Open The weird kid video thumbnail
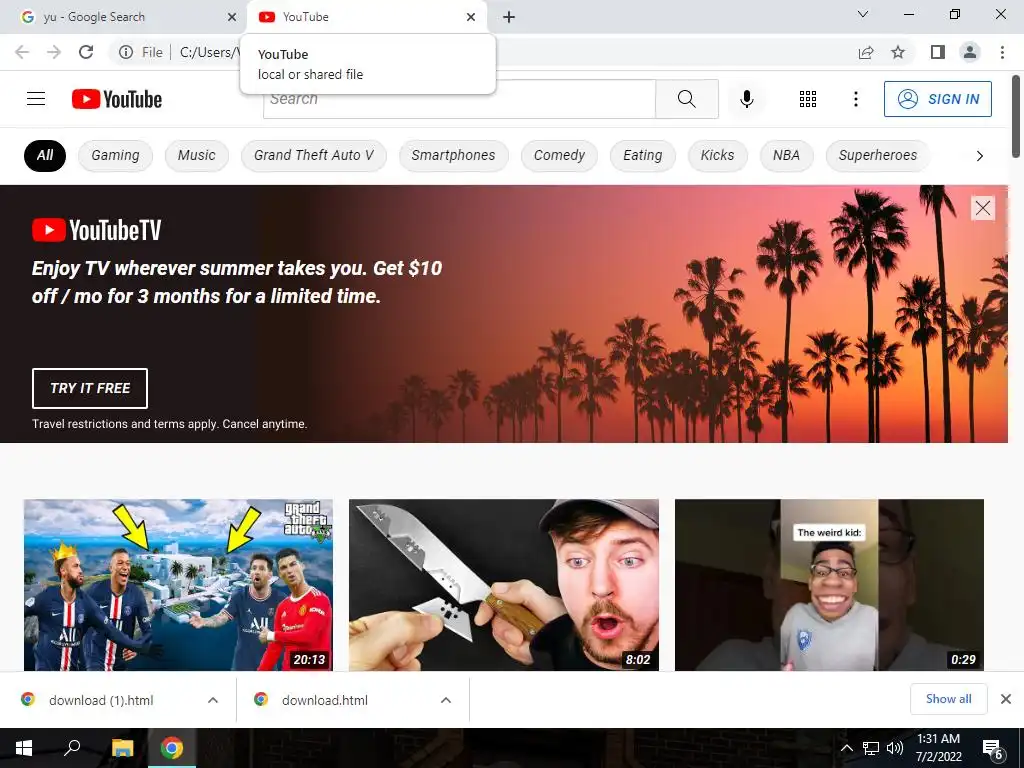 point(829,585)
